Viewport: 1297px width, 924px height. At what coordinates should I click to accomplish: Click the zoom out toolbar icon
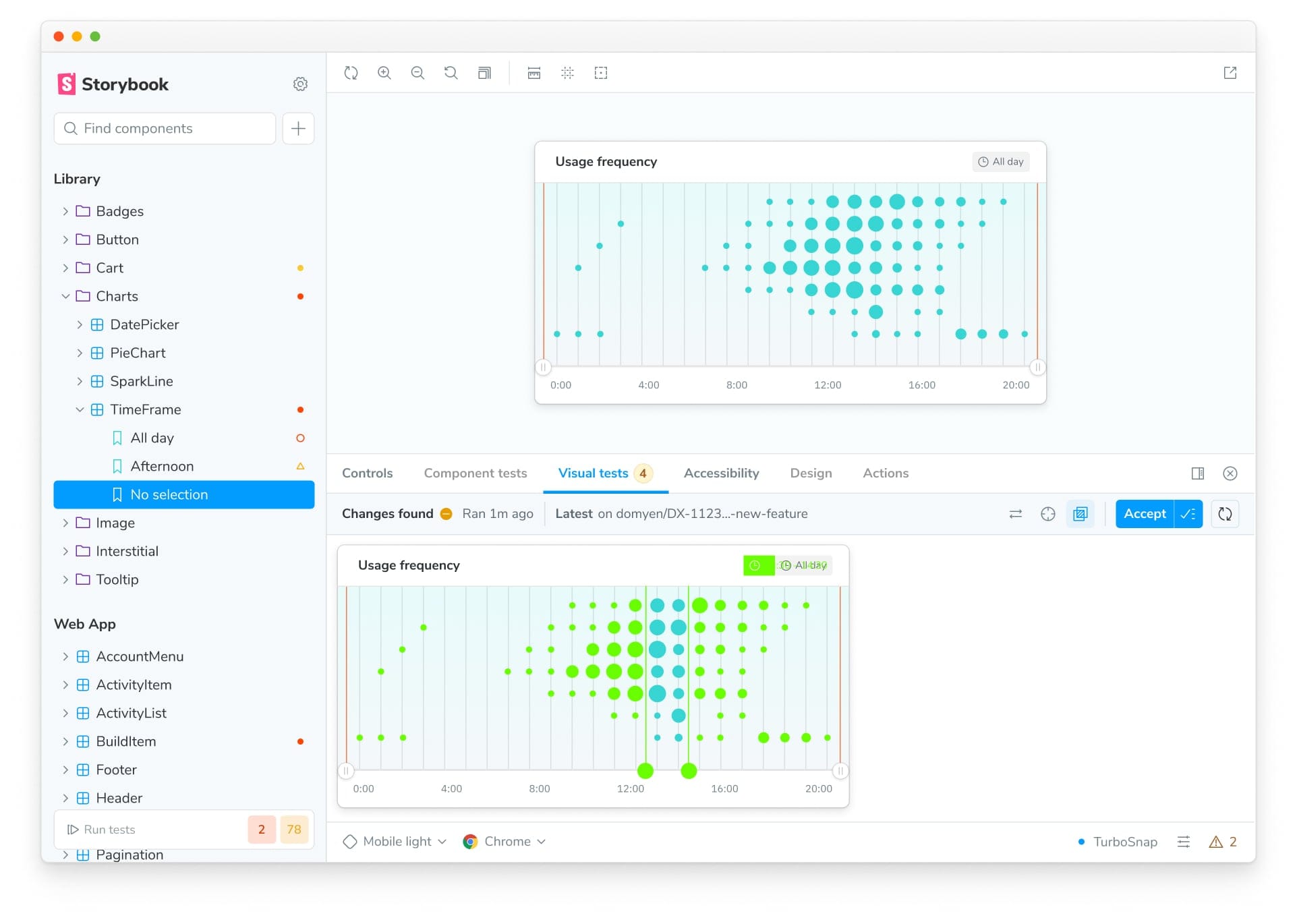(x=417, y=73)
